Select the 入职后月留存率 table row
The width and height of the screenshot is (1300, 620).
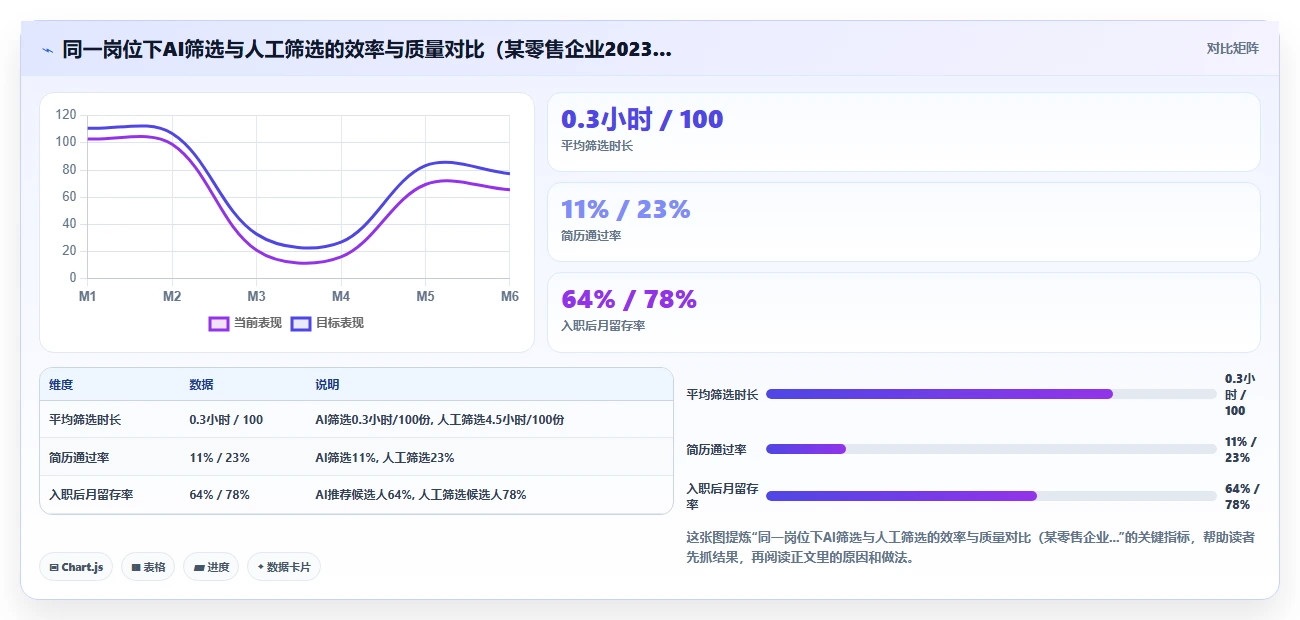356,494
